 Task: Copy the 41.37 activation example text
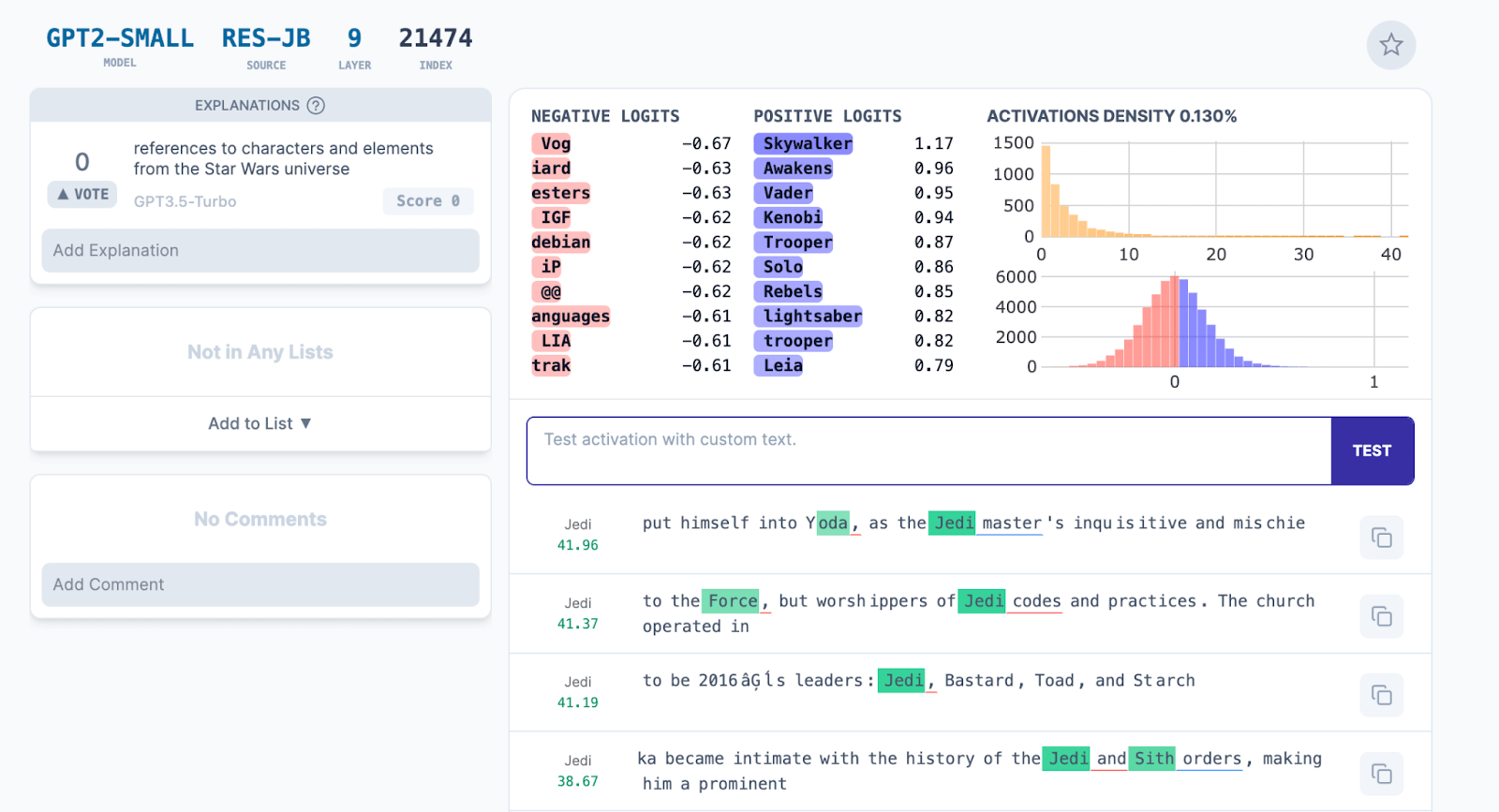click(1381, 616)
